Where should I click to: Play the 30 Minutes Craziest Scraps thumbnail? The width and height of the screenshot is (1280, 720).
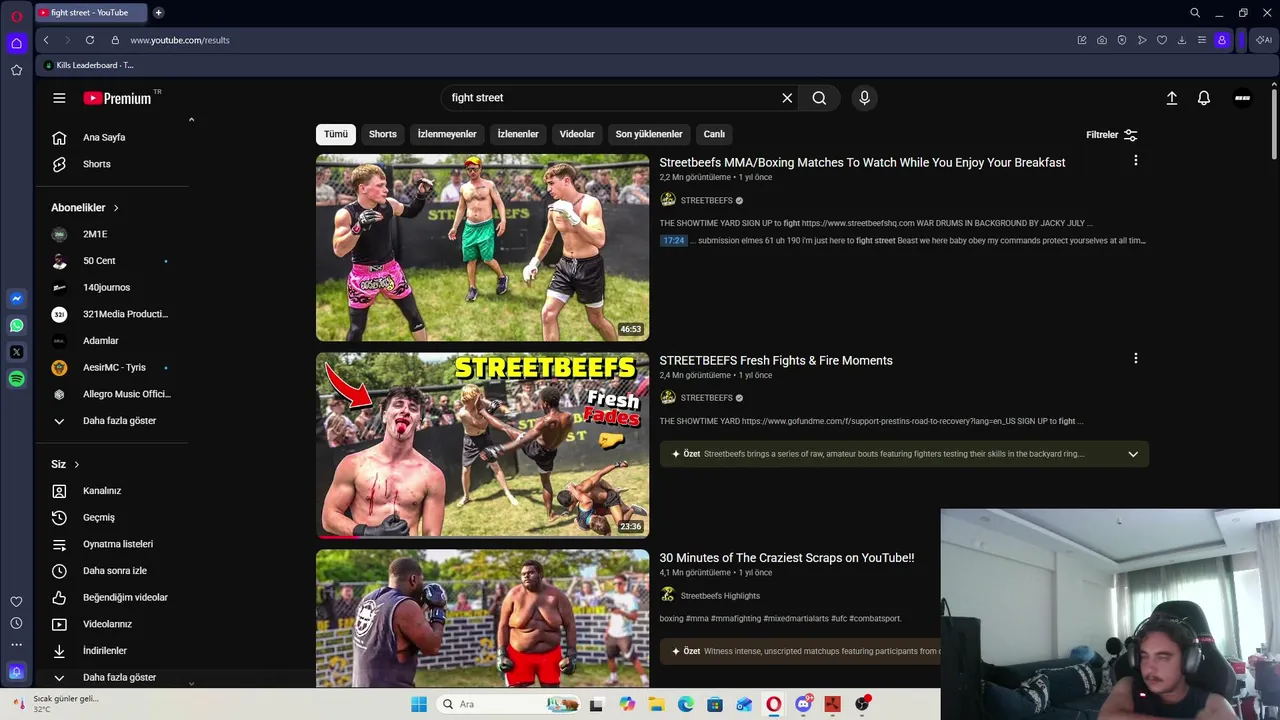[482, 618]
